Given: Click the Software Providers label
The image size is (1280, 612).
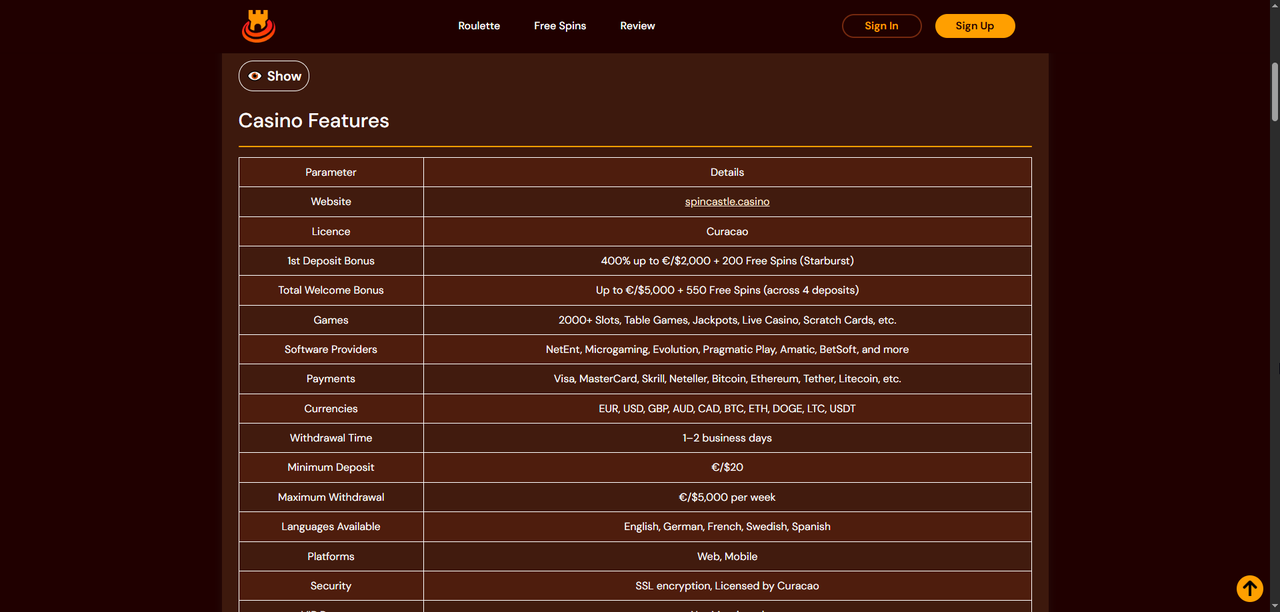Looking at the screenshot, I should point(331,349).
